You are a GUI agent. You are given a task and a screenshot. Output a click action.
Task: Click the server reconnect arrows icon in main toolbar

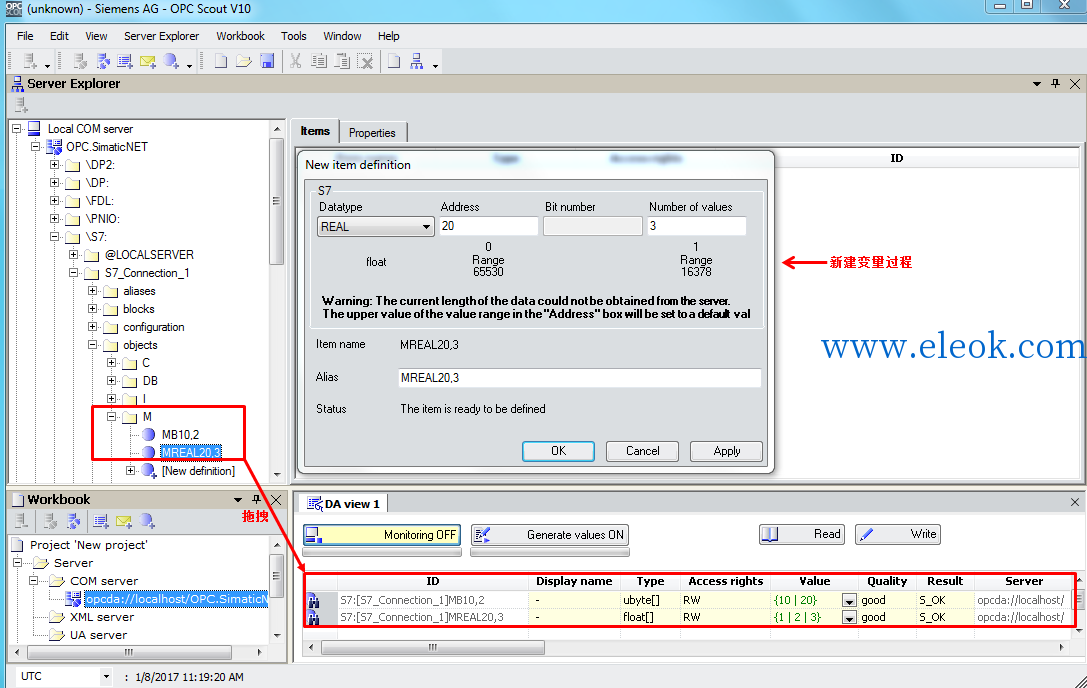pos(103,61)
